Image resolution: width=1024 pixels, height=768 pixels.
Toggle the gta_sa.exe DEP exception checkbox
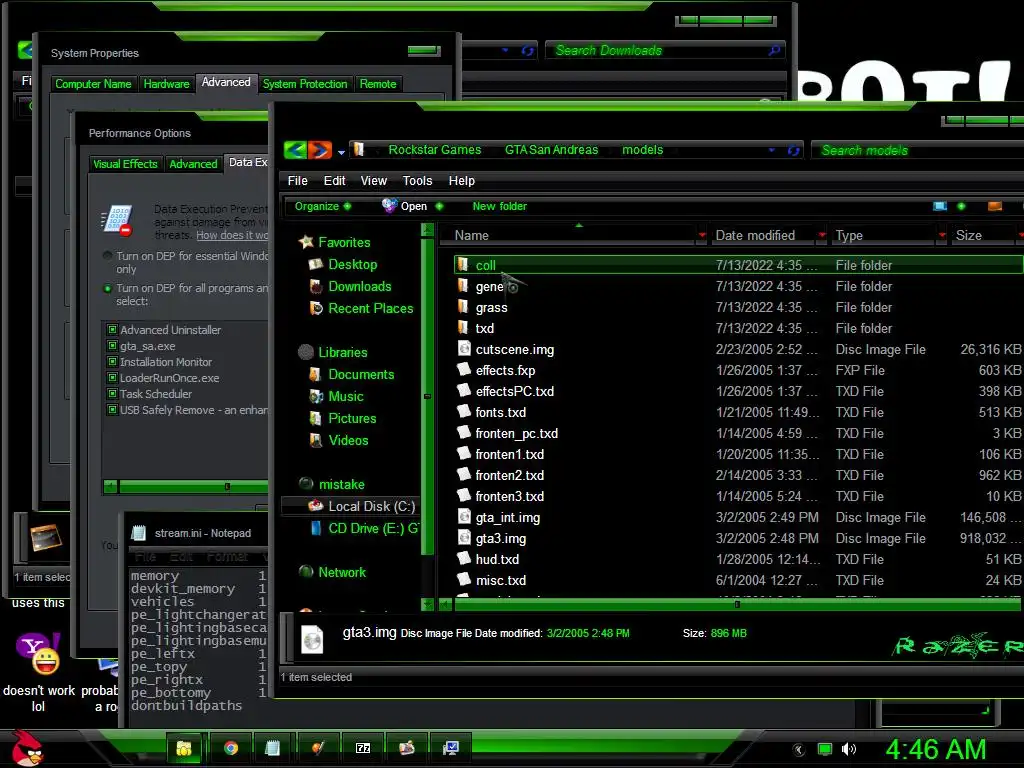coord(112,346)
